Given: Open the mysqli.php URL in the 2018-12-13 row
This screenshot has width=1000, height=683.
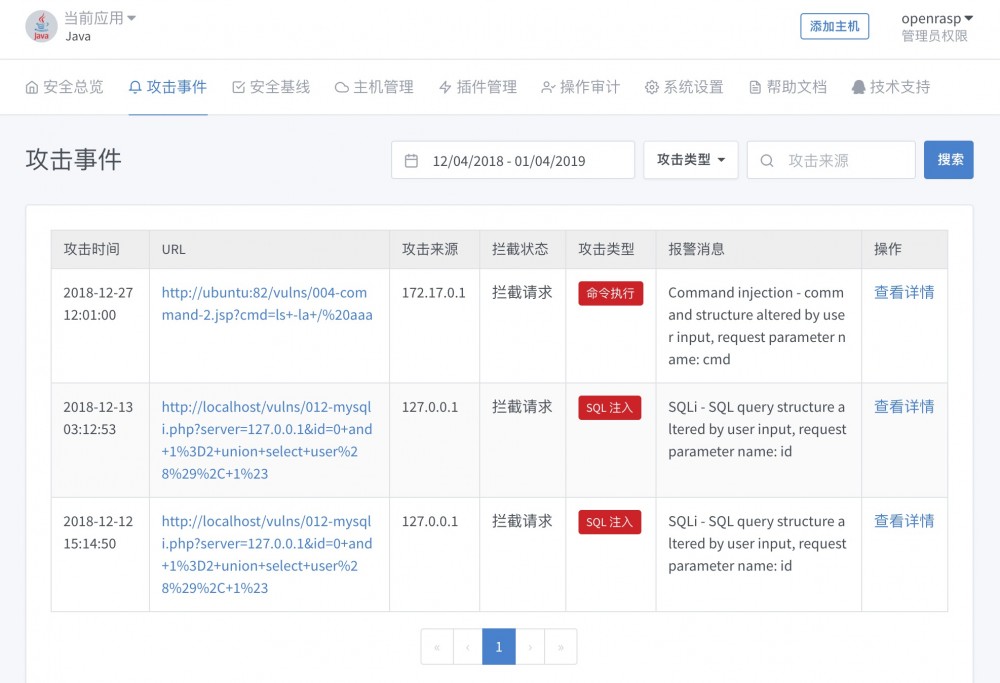Looking at the screenshot, I should [267, 440].
